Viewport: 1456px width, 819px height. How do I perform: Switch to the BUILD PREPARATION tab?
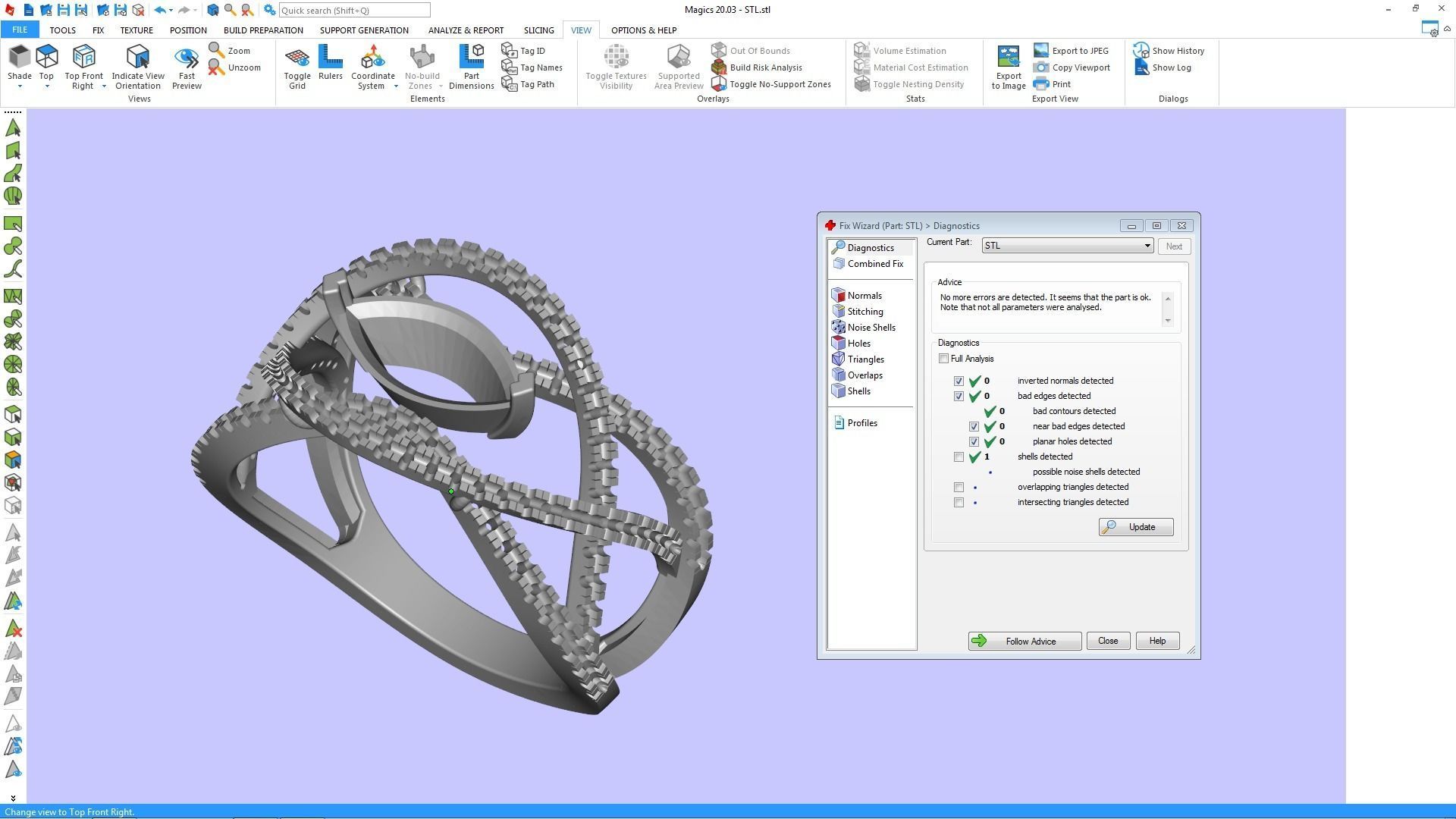click(263, 30)
